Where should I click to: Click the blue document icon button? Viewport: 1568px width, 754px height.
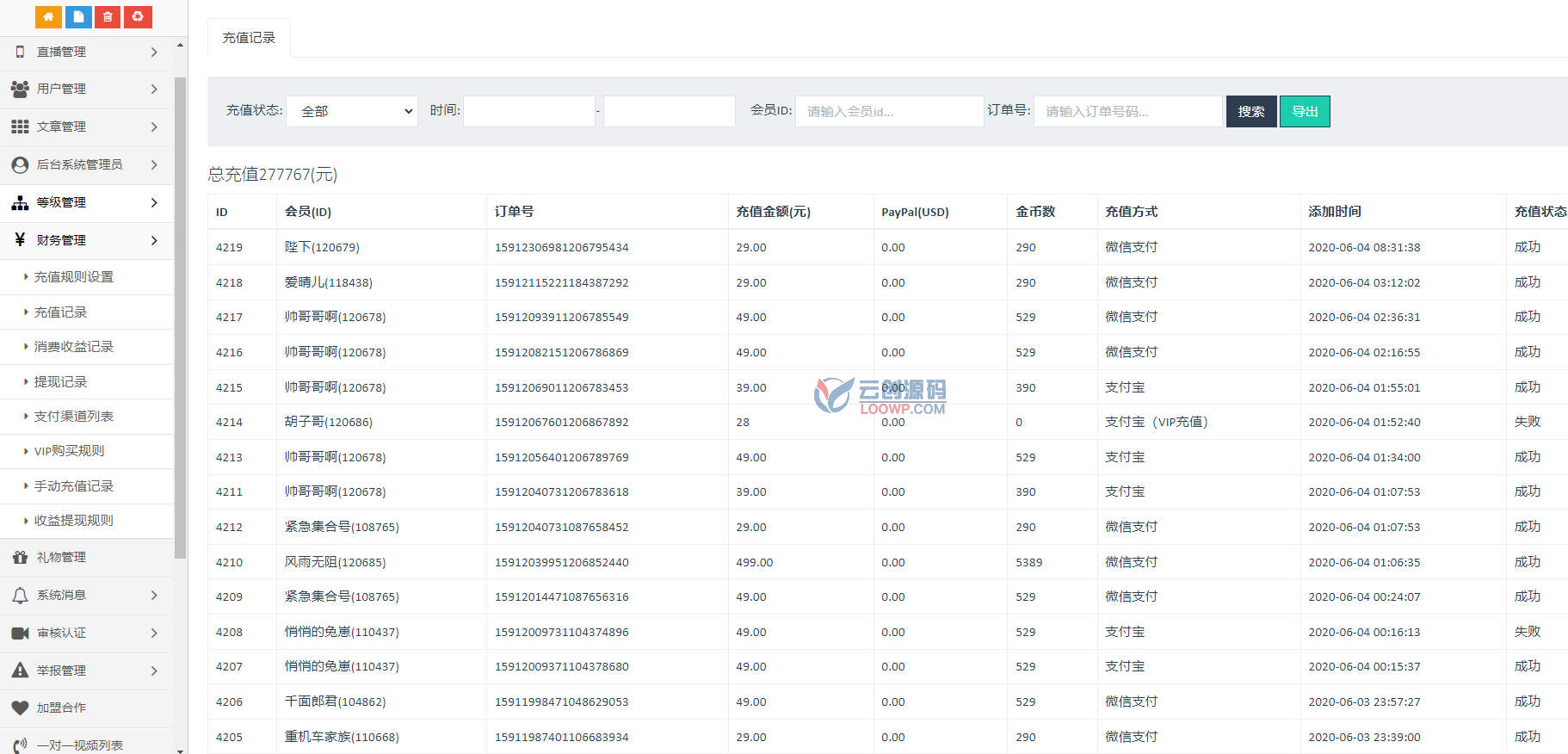pyautogui.click(x=78, y=16)
